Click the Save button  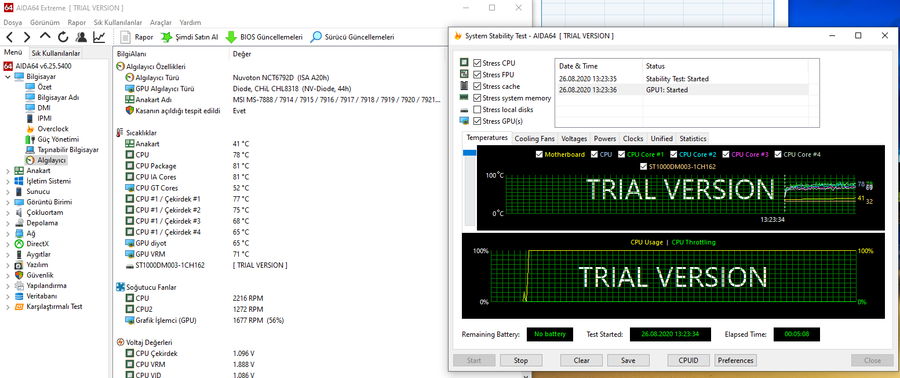tap(628, 360)
